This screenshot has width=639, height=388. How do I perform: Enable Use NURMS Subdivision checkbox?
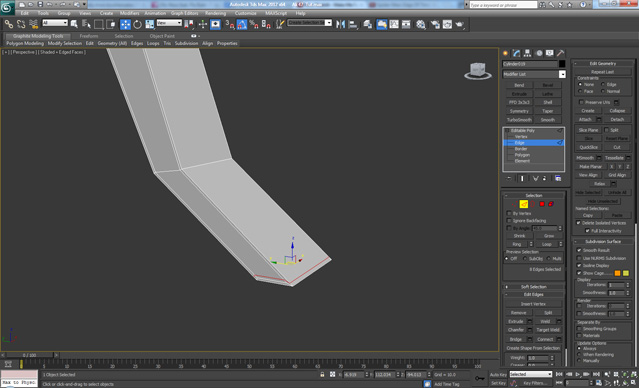(x=579, y=258)
